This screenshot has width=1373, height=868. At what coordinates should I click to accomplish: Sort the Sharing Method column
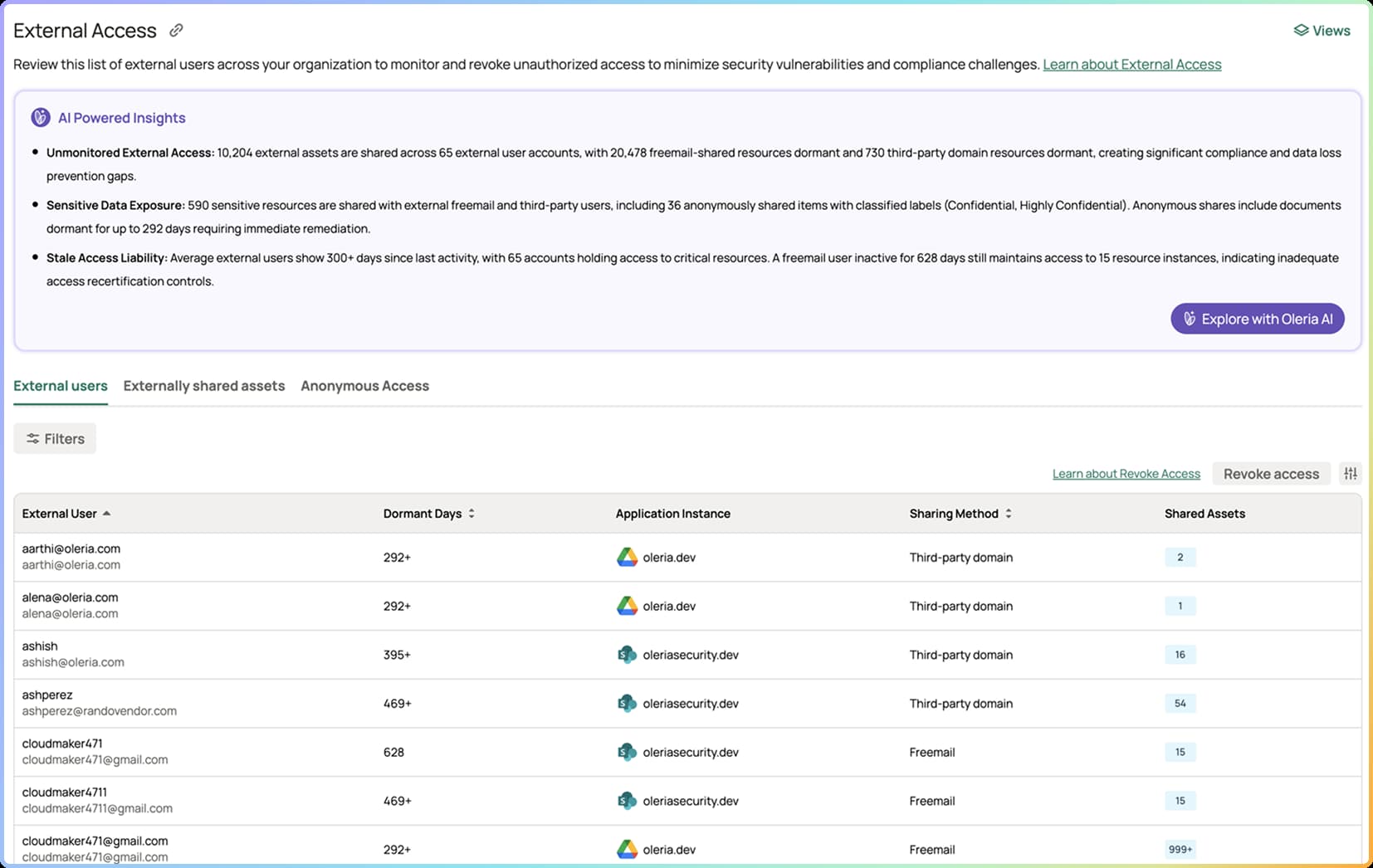coord(1009,514)
